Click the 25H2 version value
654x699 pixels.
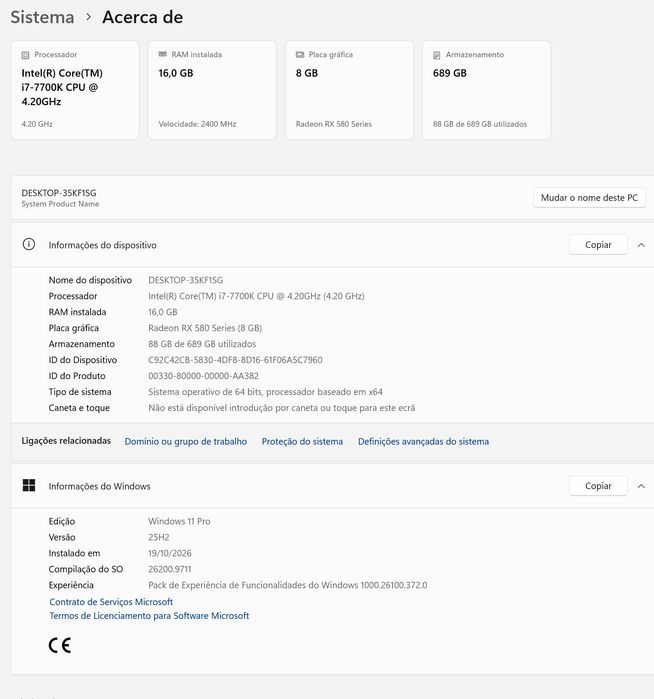(x=159, y=537)
